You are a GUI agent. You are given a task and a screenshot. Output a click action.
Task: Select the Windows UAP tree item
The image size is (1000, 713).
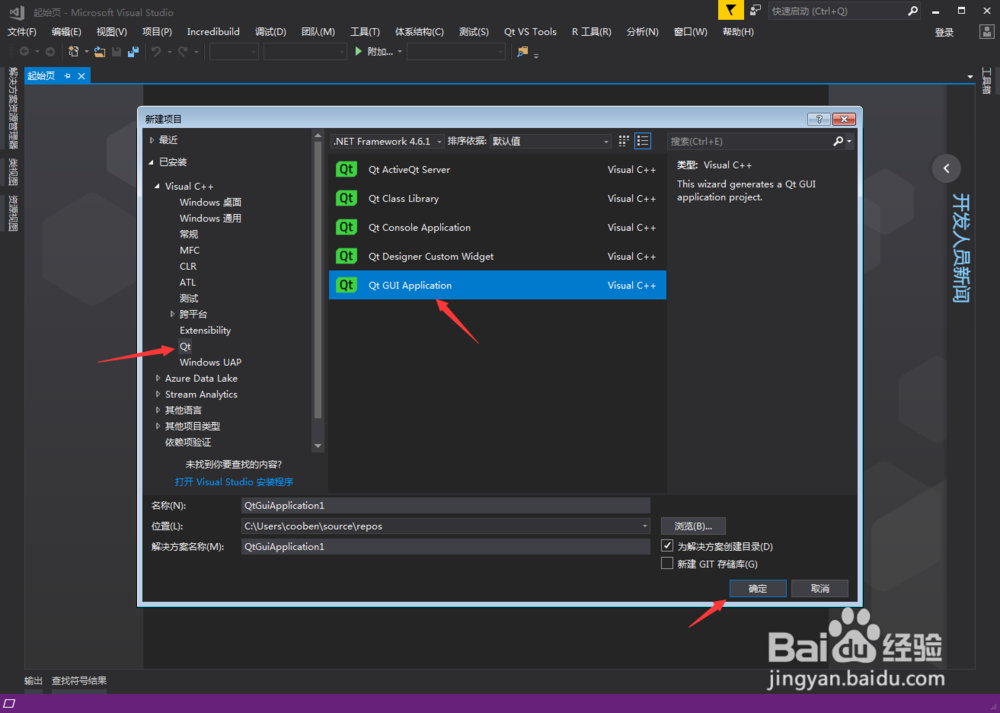click(x=210, y=362)
